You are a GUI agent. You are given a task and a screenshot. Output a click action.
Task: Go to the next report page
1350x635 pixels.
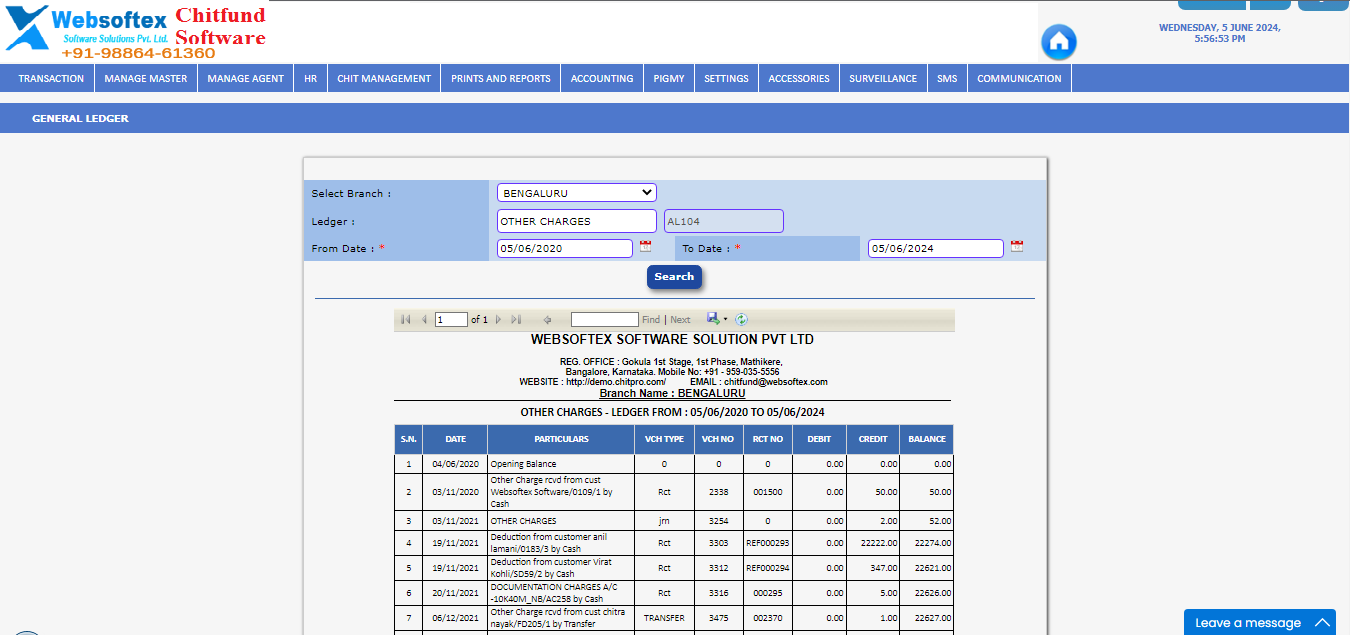click(x=498, y=320)
